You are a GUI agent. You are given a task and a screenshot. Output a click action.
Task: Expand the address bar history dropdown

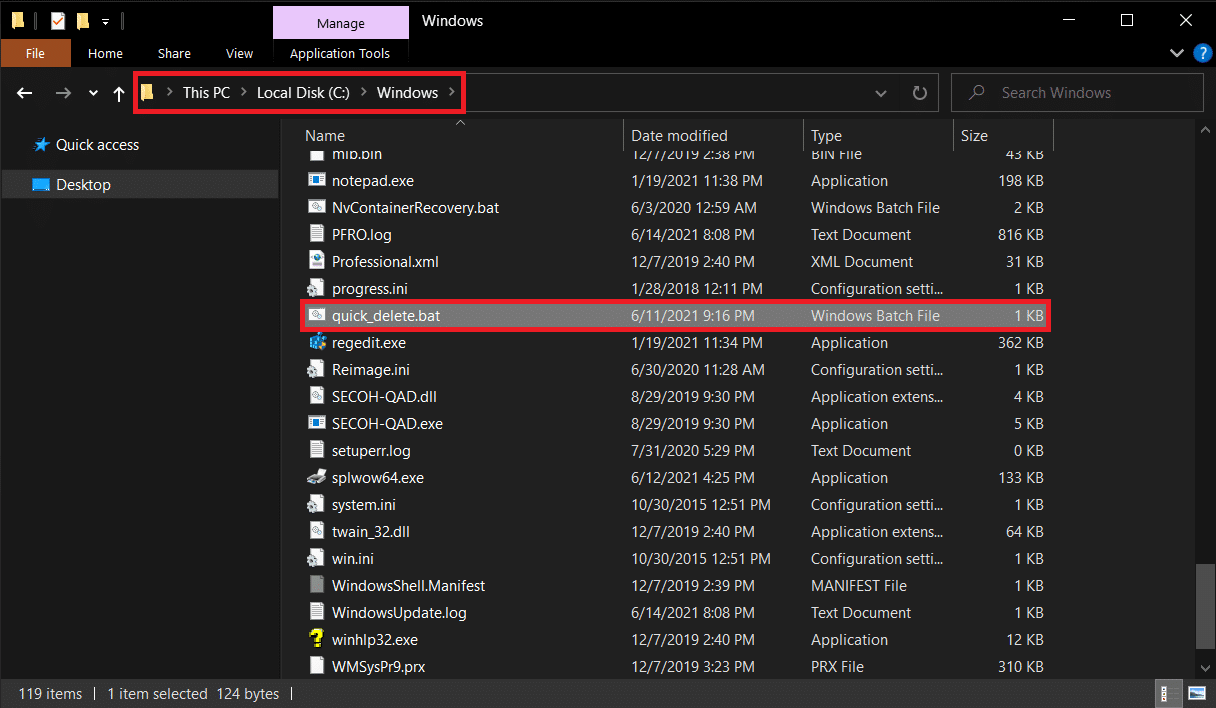pyautogui.click(x=881, y=93)
